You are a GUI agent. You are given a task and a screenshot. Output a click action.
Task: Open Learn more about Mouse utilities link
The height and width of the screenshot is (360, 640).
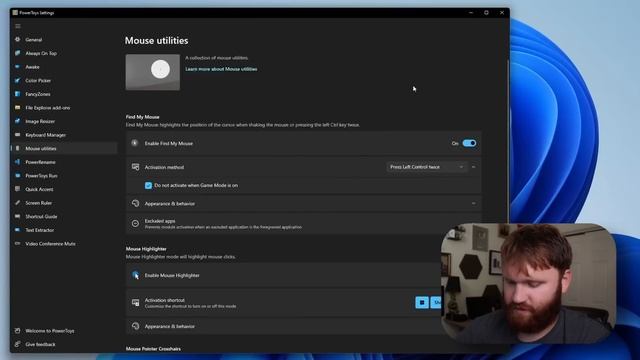(x=221, y=69)
